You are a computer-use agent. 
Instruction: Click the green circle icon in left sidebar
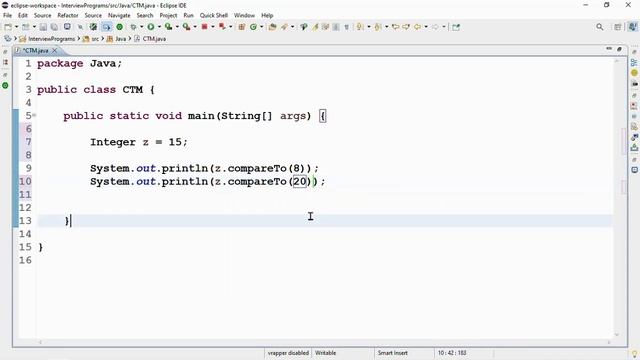point(5,86)
